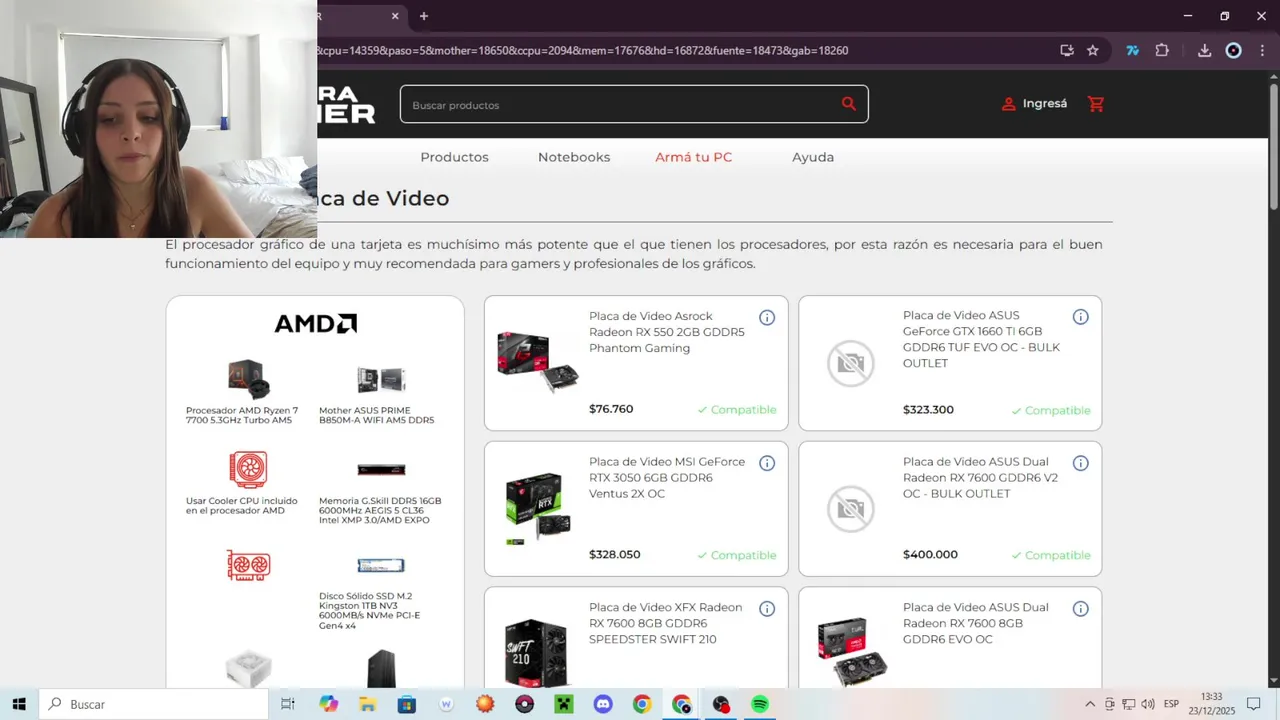Image resolution: width=1280 pixels, height=720 pixels.
Task: Open File Explorer from the taskbar
Action: tap(367, 704)
